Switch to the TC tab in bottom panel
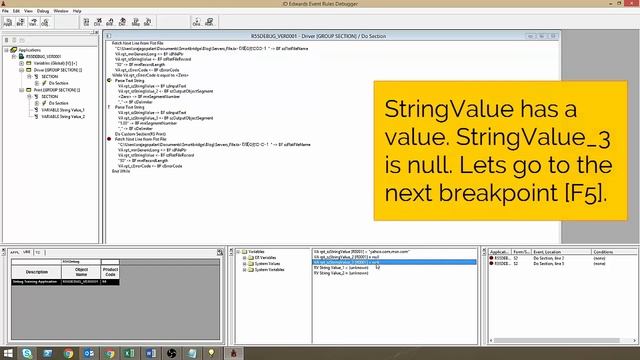This screenshot has width=640, height=360. (38, 252)
